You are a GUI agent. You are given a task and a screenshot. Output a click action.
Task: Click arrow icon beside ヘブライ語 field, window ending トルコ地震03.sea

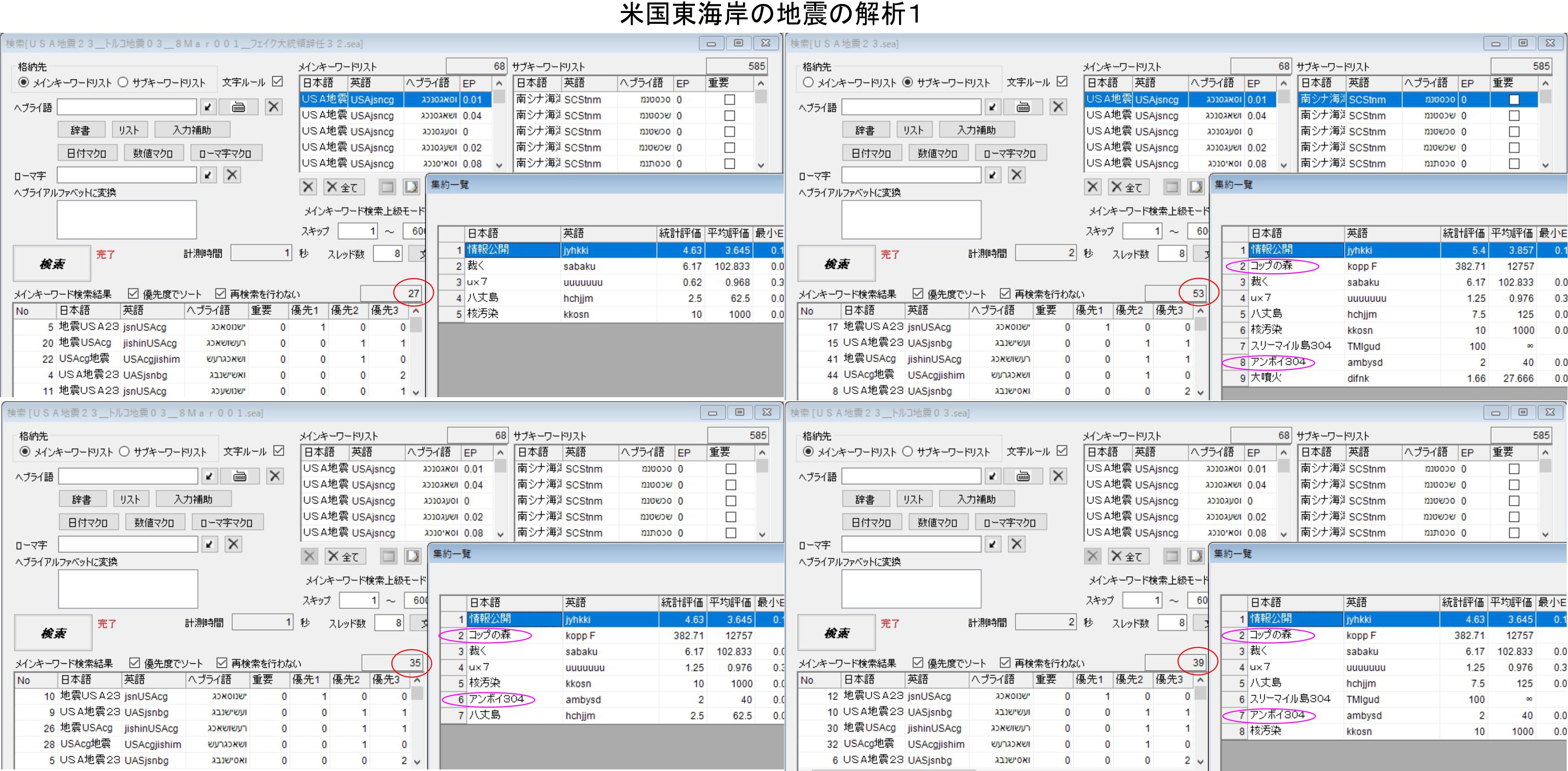[993, 476]
